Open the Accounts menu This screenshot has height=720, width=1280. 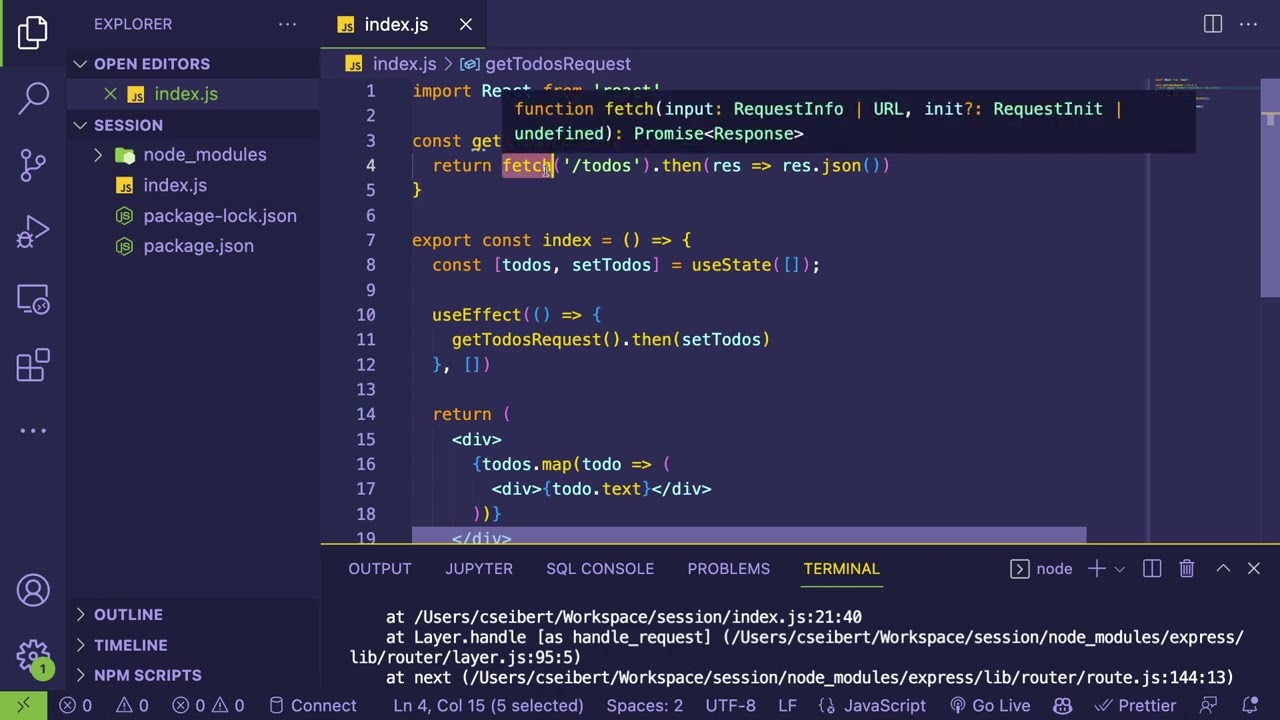point(32,590)
